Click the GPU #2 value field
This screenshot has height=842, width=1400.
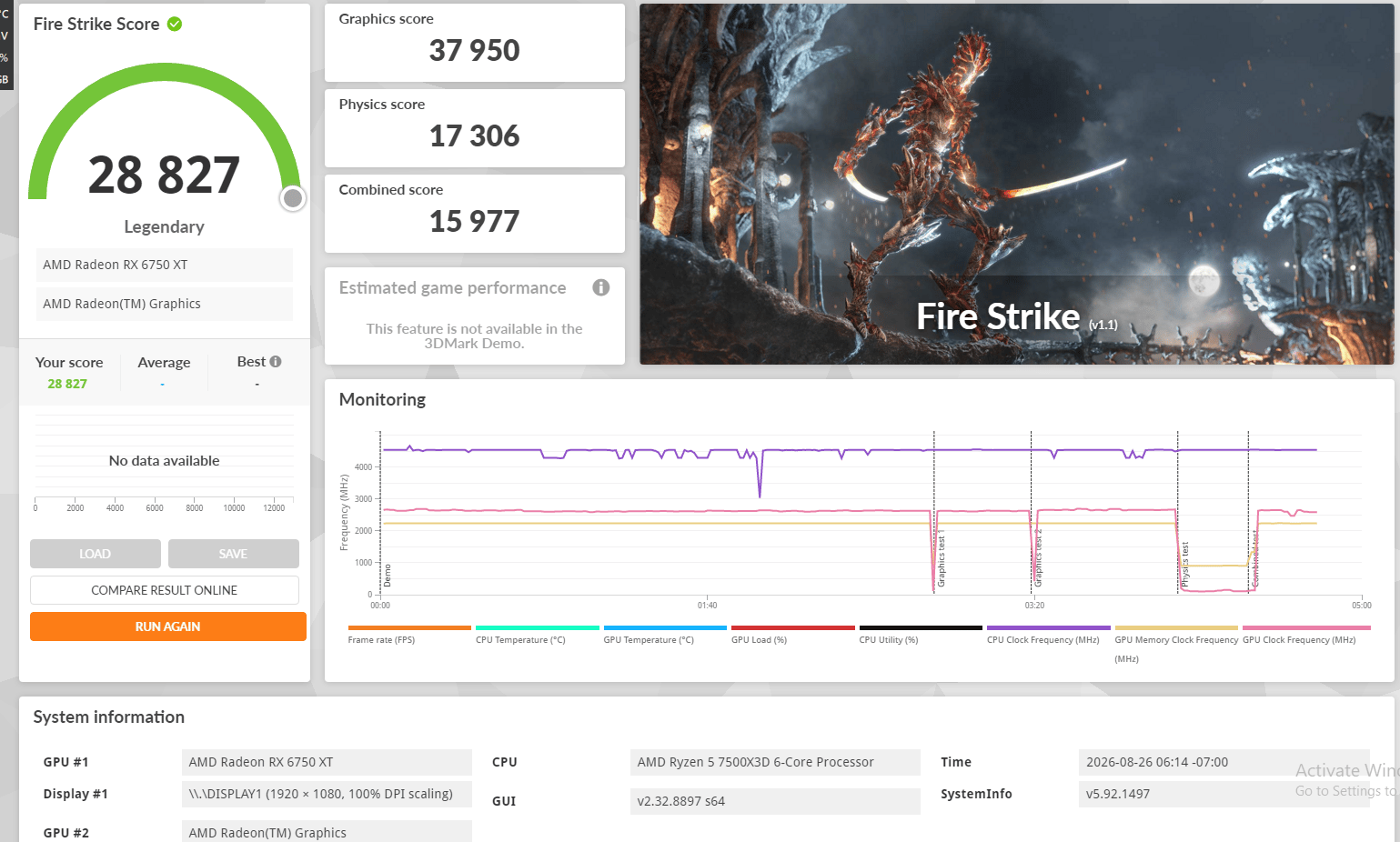pos(327,832)
